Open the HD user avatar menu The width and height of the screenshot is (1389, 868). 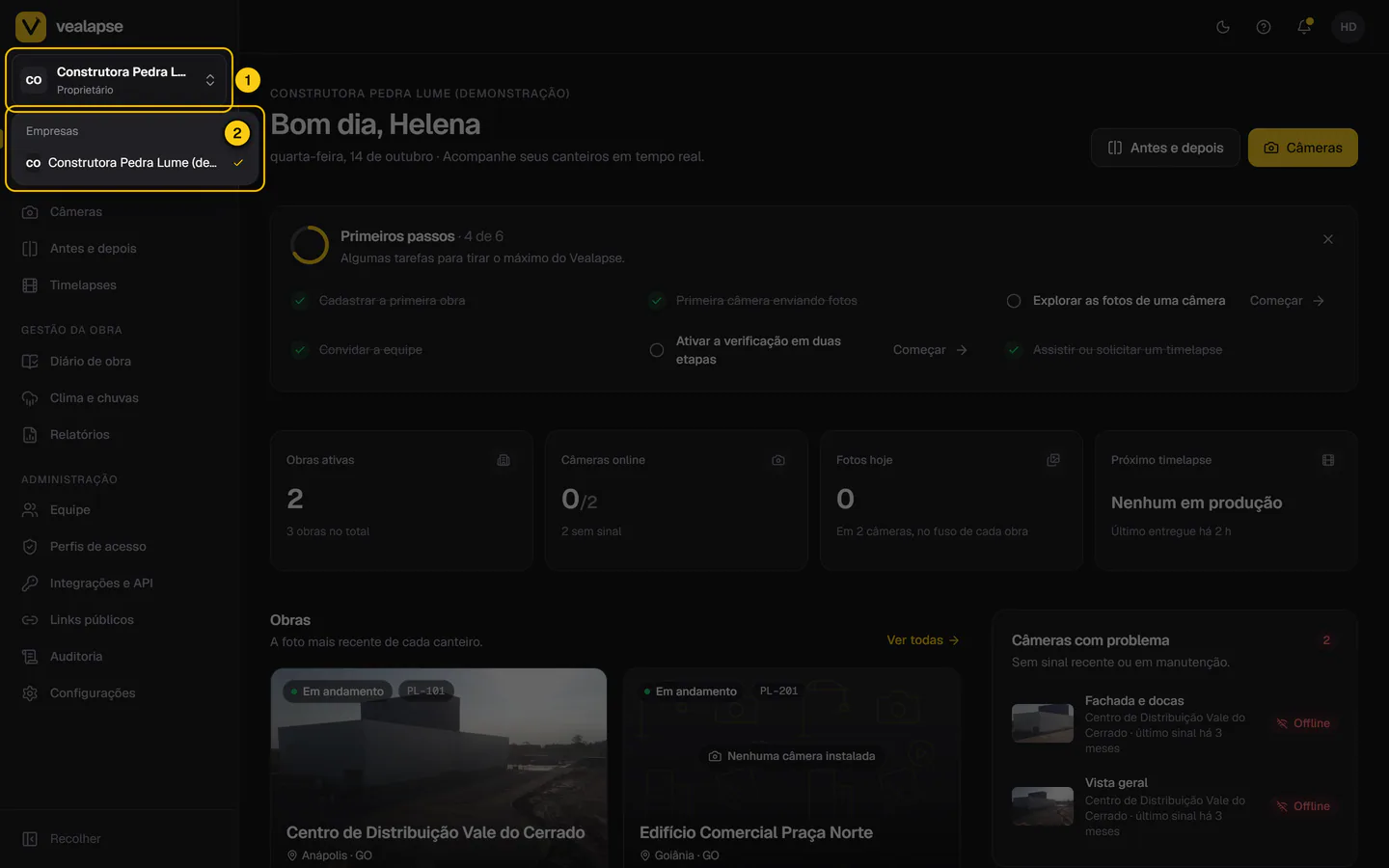click(1348, 27)
